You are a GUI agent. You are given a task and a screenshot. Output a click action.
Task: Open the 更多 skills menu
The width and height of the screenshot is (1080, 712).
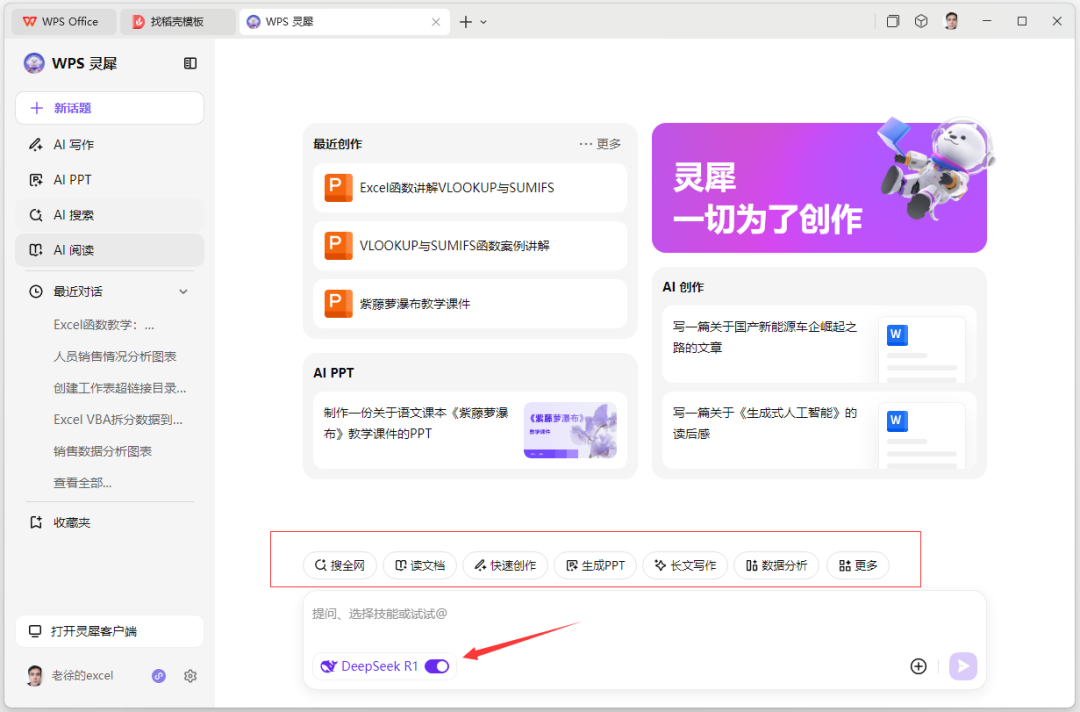point(858,565)
